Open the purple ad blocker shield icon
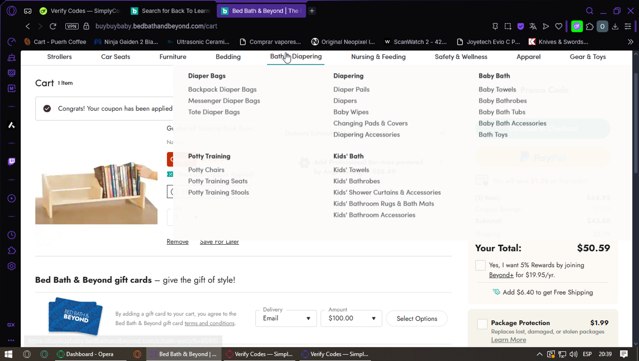Viewport: 639px width, 361px height. point(520,26)
